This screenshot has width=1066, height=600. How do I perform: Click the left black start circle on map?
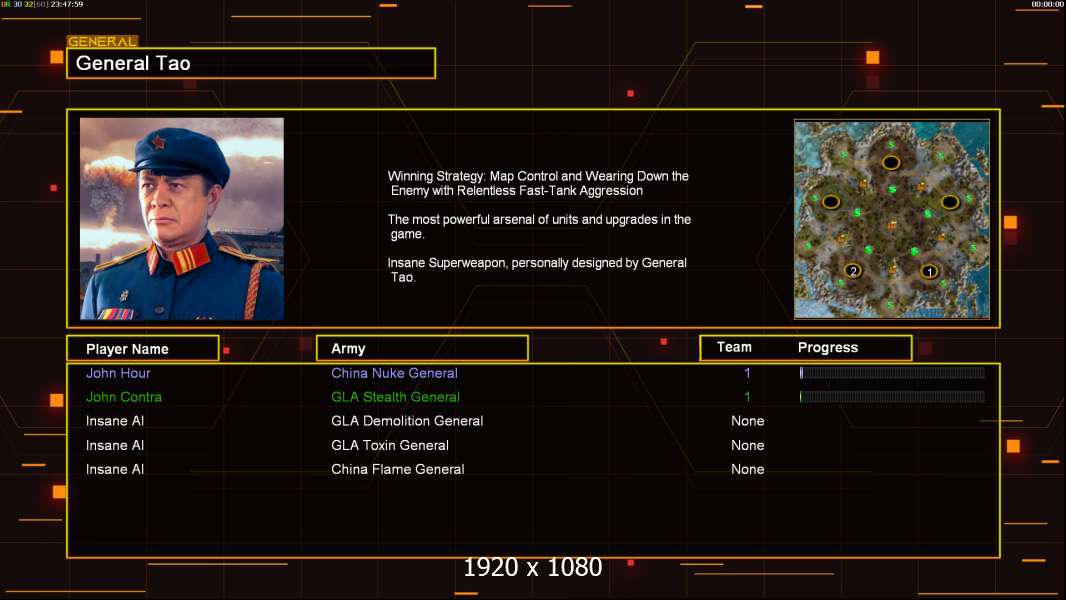coord(831,202)
